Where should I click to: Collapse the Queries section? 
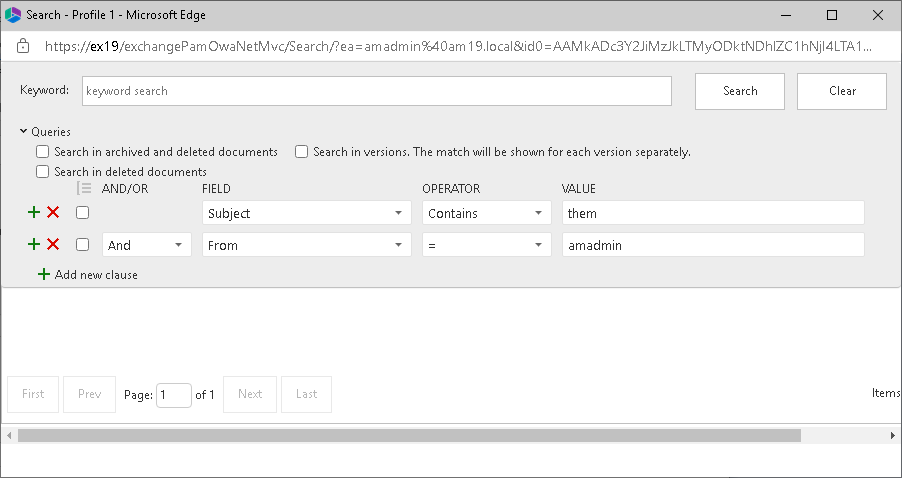24,131
